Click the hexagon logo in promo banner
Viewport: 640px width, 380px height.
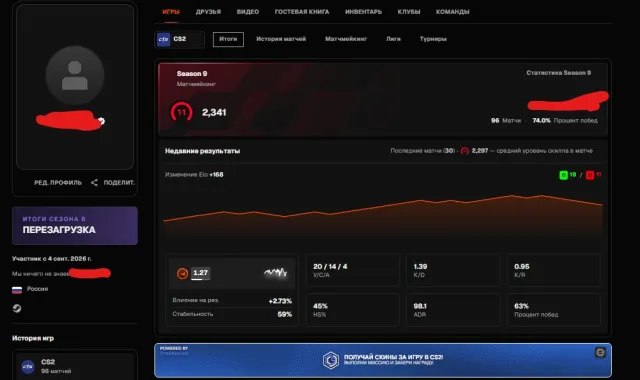(x=331, y=360)
